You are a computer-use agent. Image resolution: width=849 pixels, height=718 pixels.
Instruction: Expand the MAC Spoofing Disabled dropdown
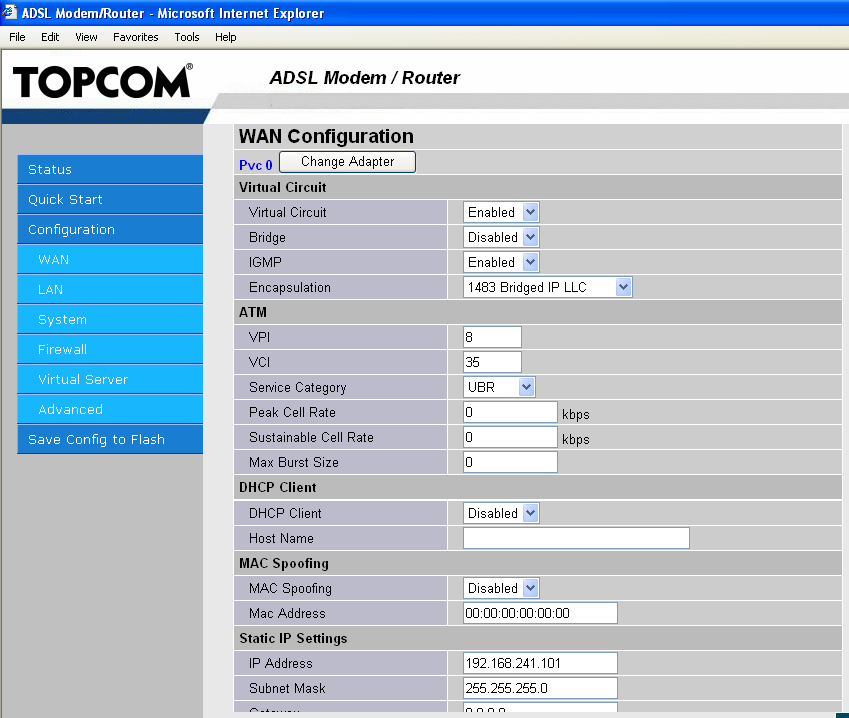[x=501, y=588]
